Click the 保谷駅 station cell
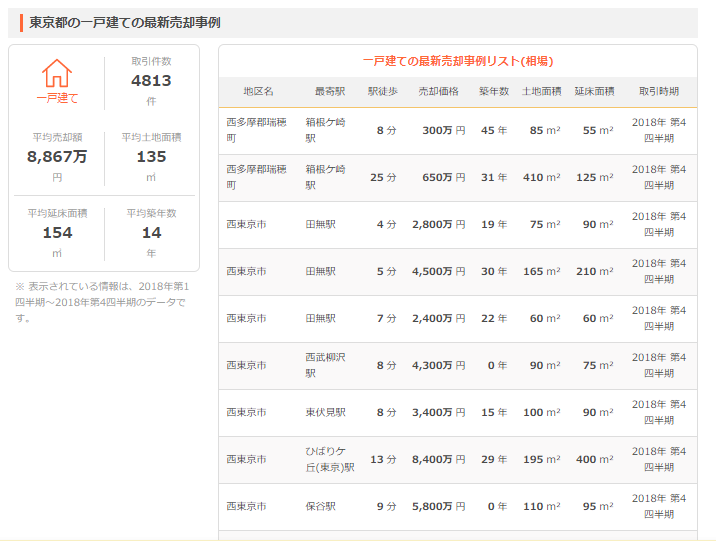716x541 pixels. click(320, 507)
